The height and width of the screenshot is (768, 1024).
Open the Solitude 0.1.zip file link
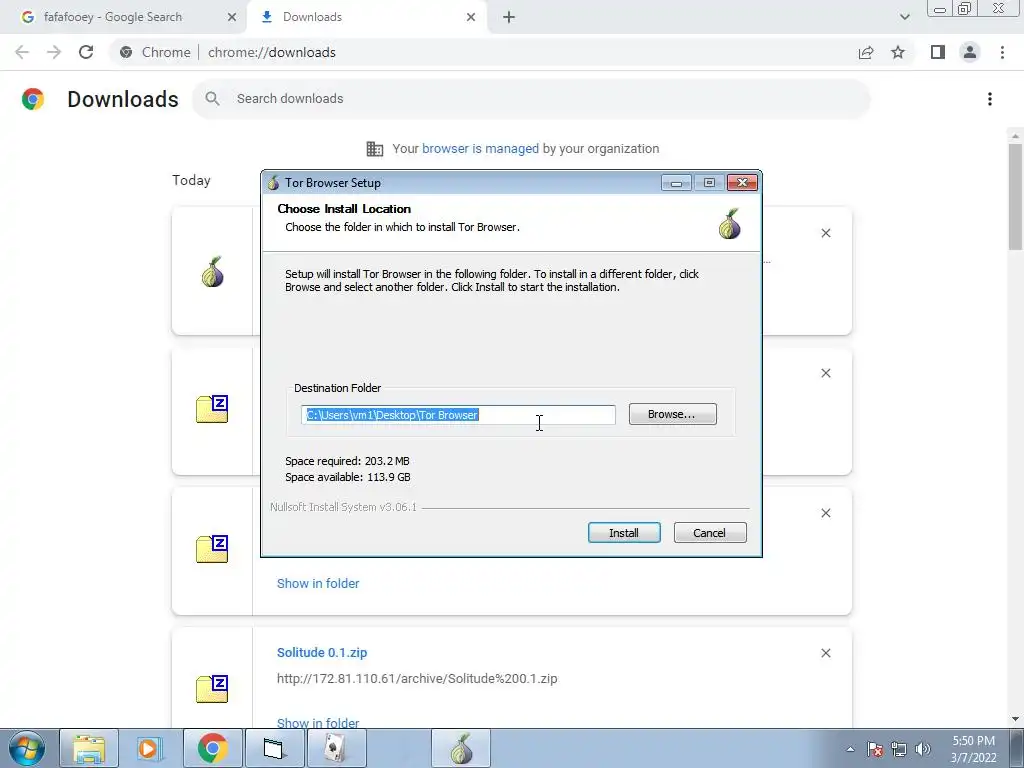(322, 652)
